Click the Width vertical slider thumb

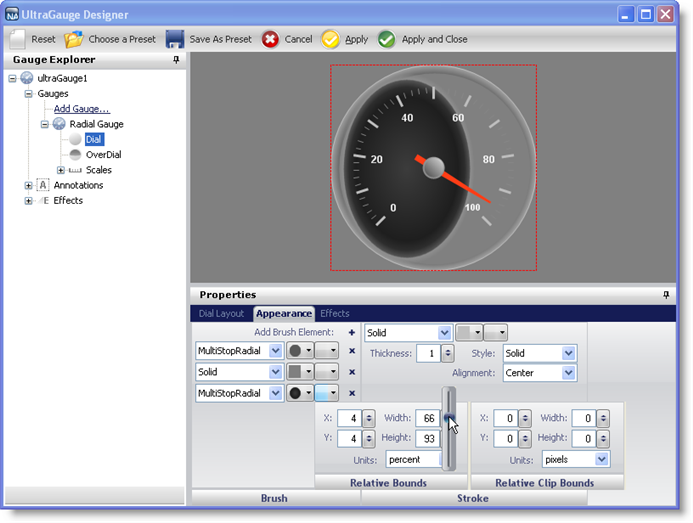click(449, 417)
